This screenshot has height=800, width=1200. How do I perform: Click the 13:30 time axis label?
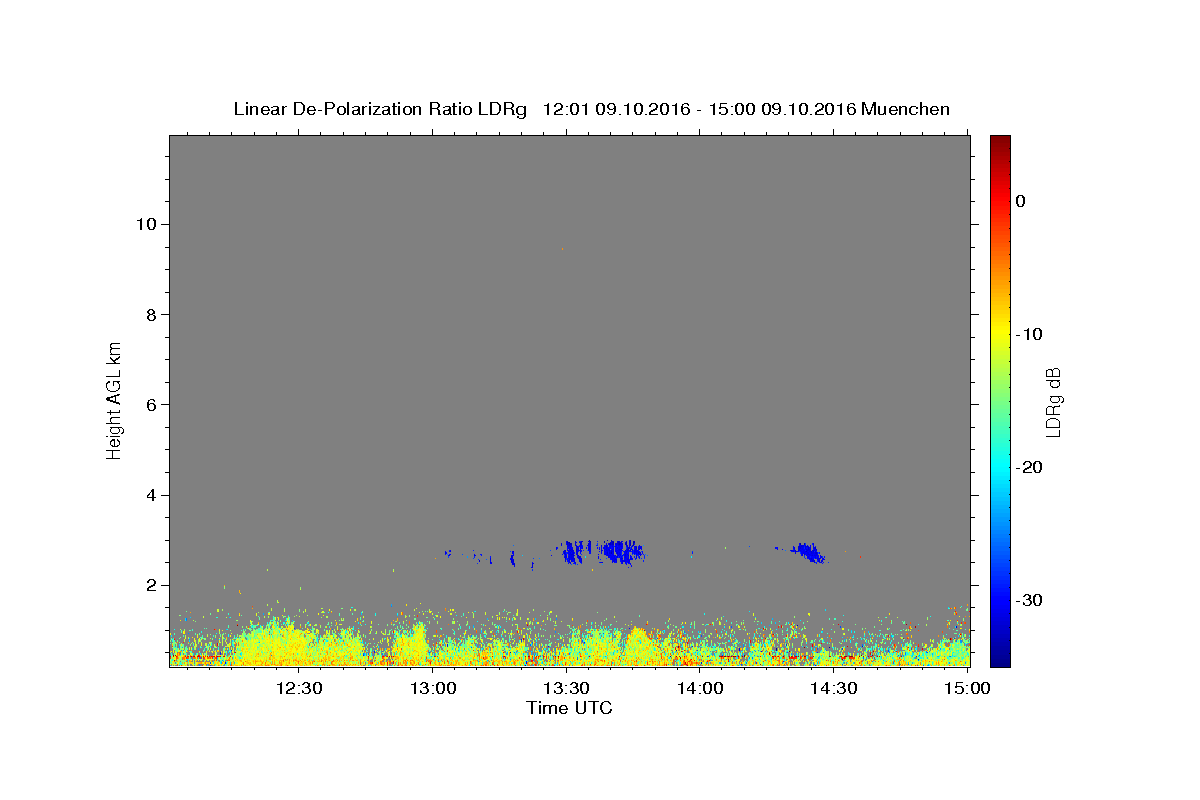point(566,688)
